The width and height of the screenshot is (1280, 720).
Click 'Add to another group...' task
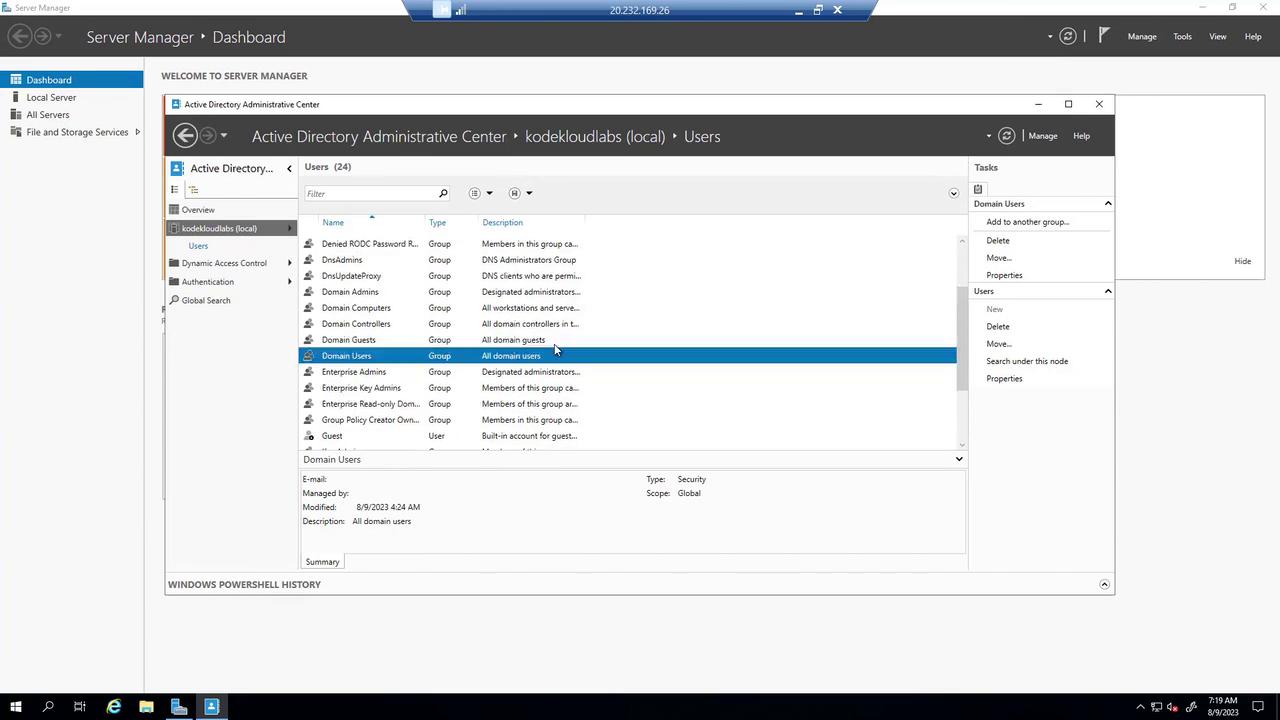(x=1027, y=222)
